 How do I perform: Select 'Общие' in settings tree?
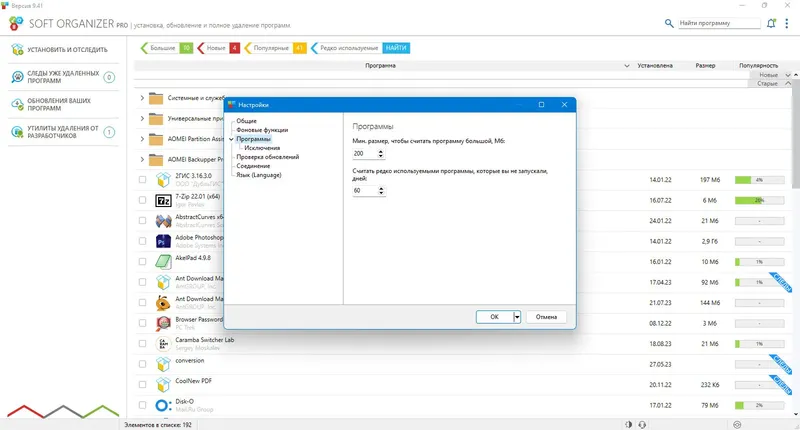[246, 121]
